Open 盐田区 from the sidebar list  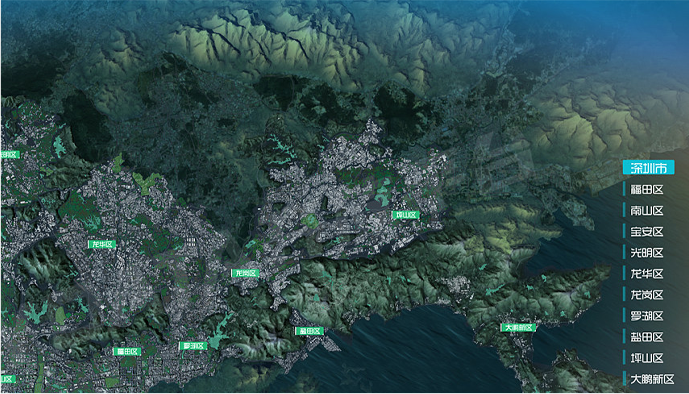click(647, 337)
